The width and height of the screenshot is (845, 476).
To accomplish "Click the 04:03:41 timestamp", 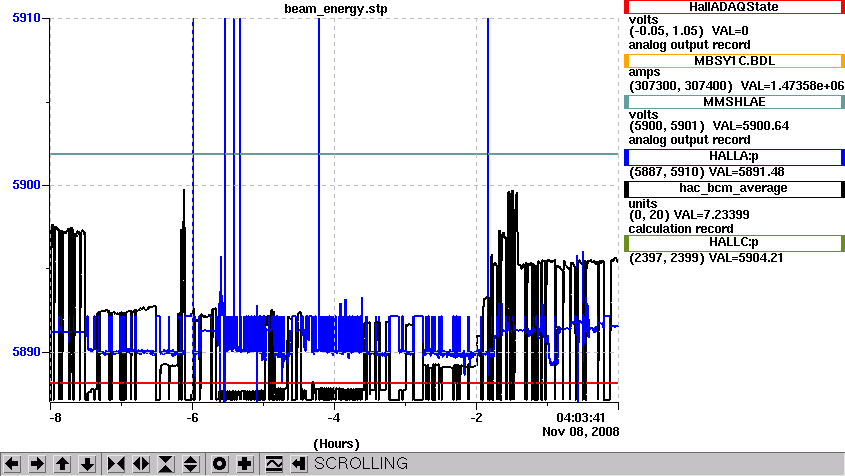I will pos(581,418).
